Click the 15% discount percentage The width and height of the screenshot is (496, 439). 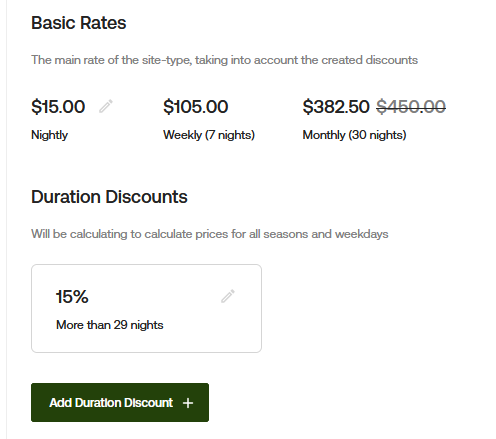[72, 297]
